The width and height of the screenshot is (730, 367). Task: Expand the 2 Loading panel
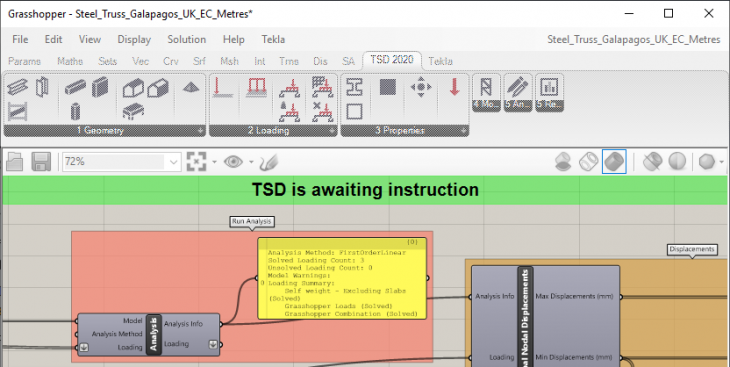[332, 131]
